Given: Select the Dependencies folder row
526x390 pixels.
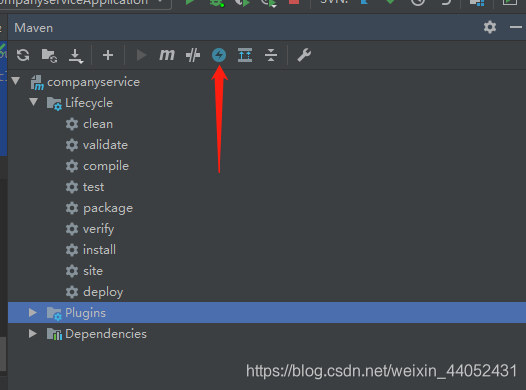Looking at the screenshot, I should [267, 334].
